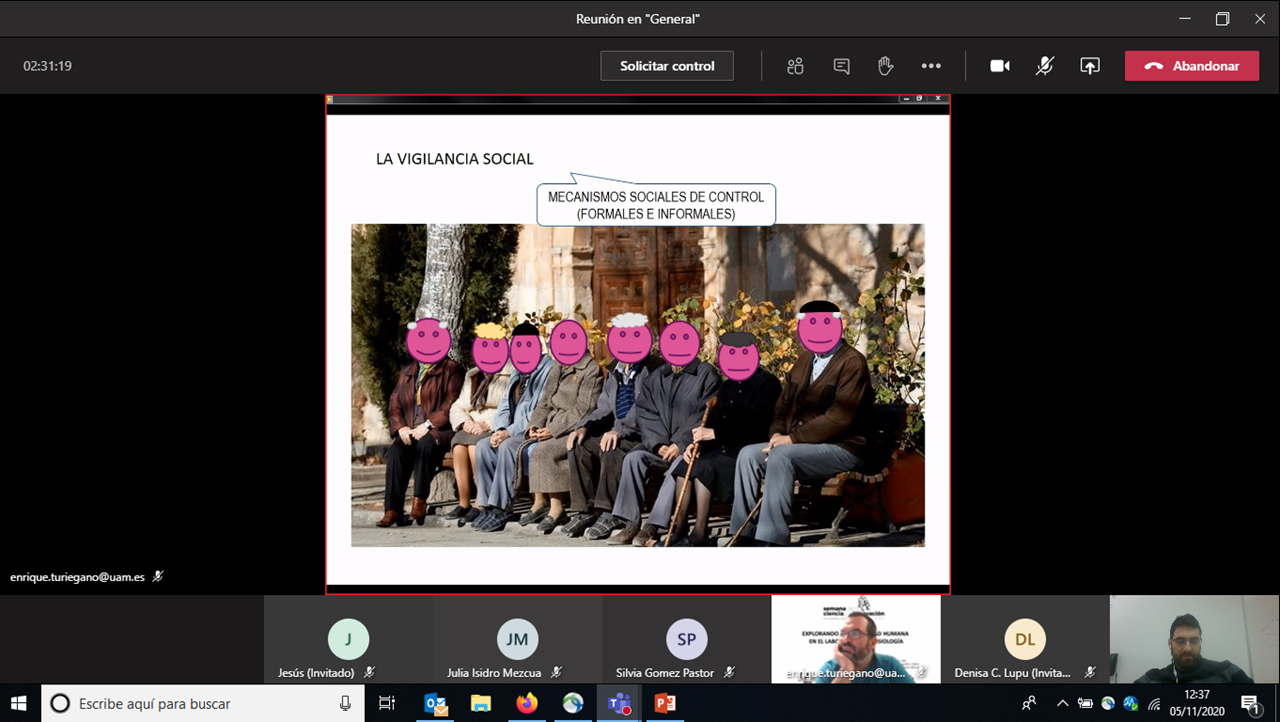Switch to PowerPoint in the taskbar
The height and width of the screenshot is (722, 1280).
click(x=664, y=704)
